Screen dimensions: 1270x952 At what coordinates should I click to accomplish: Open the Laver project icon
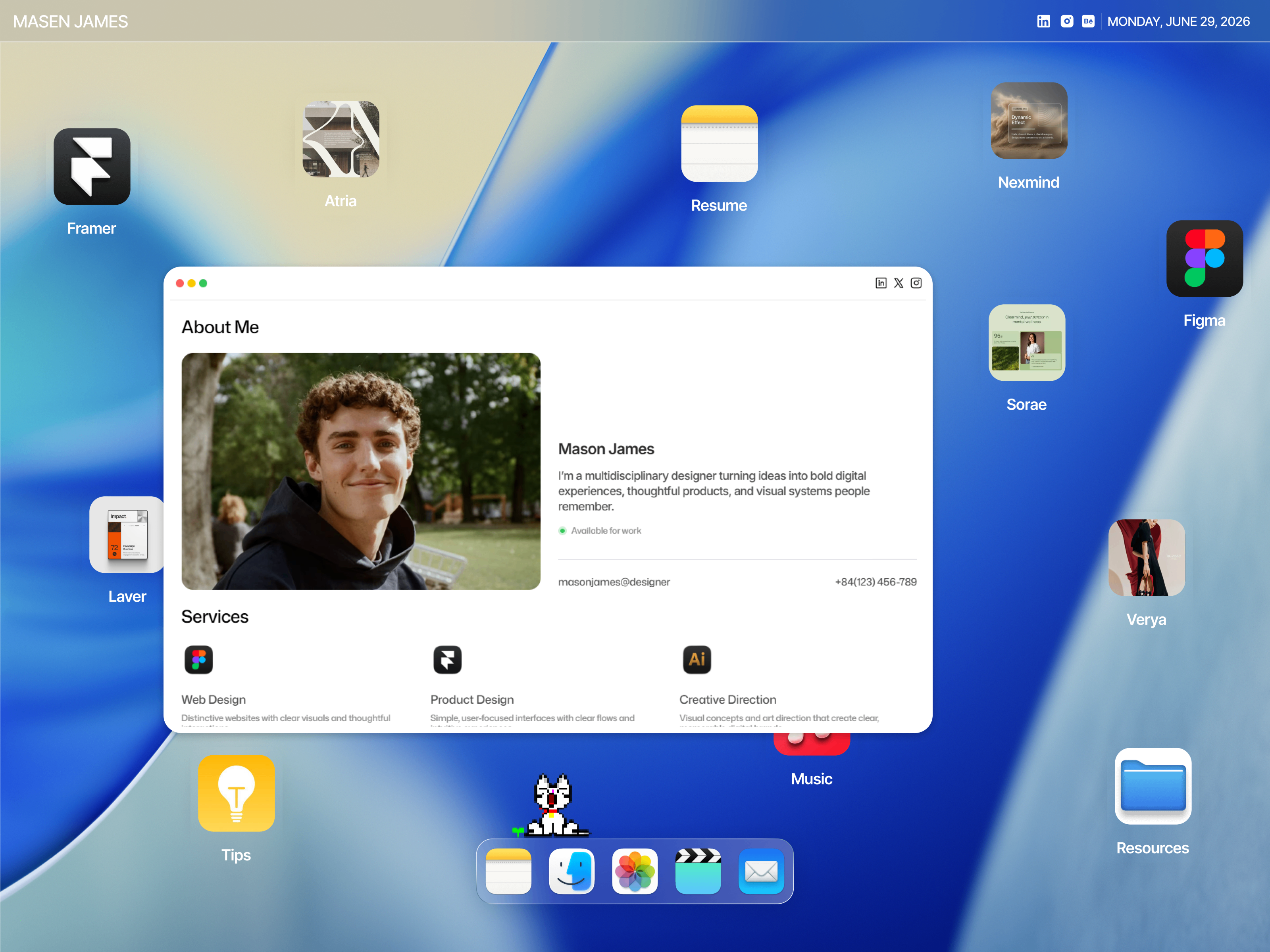point(127,535)
